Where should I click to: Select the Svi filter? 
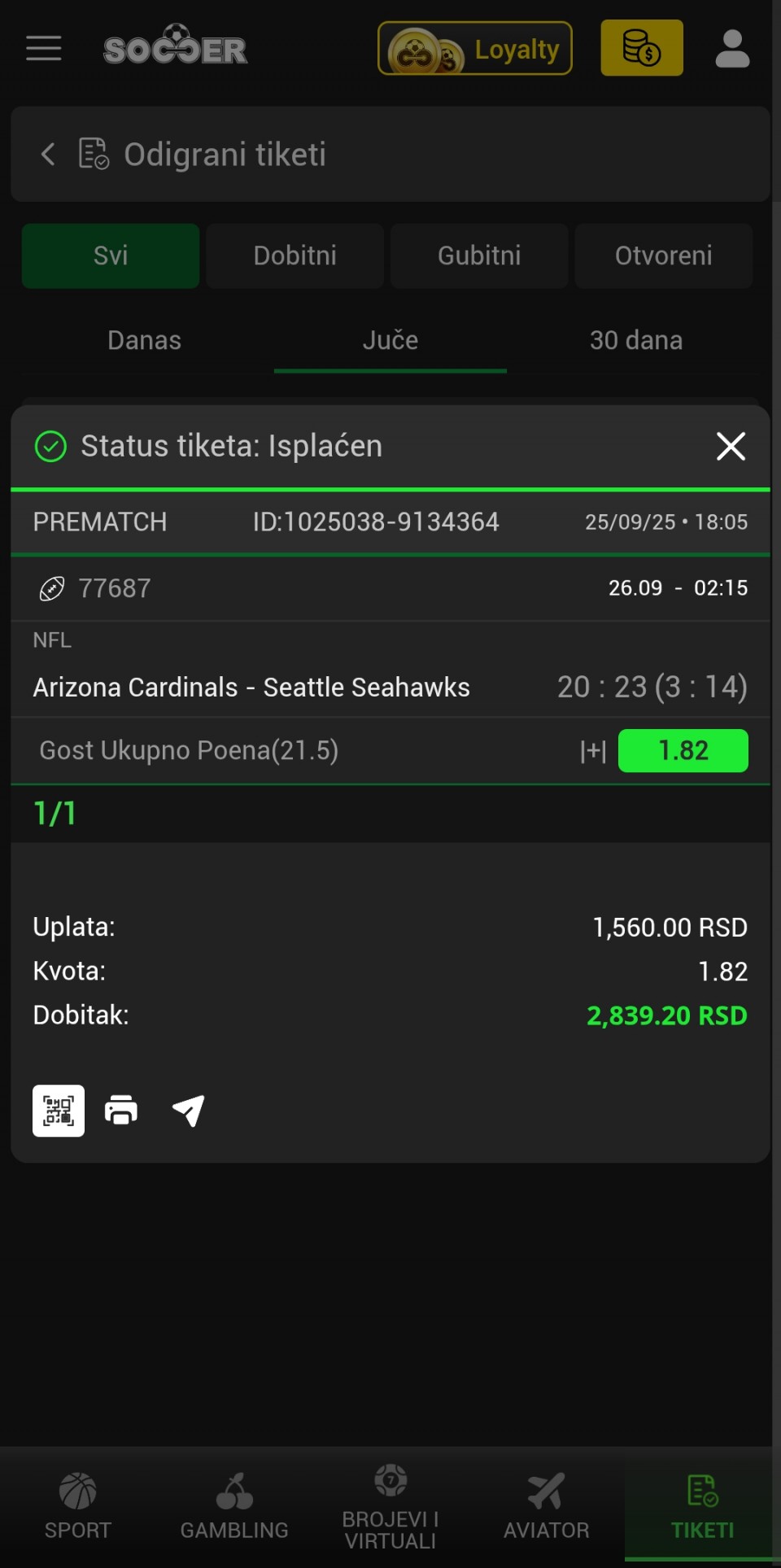coord(111,256)
